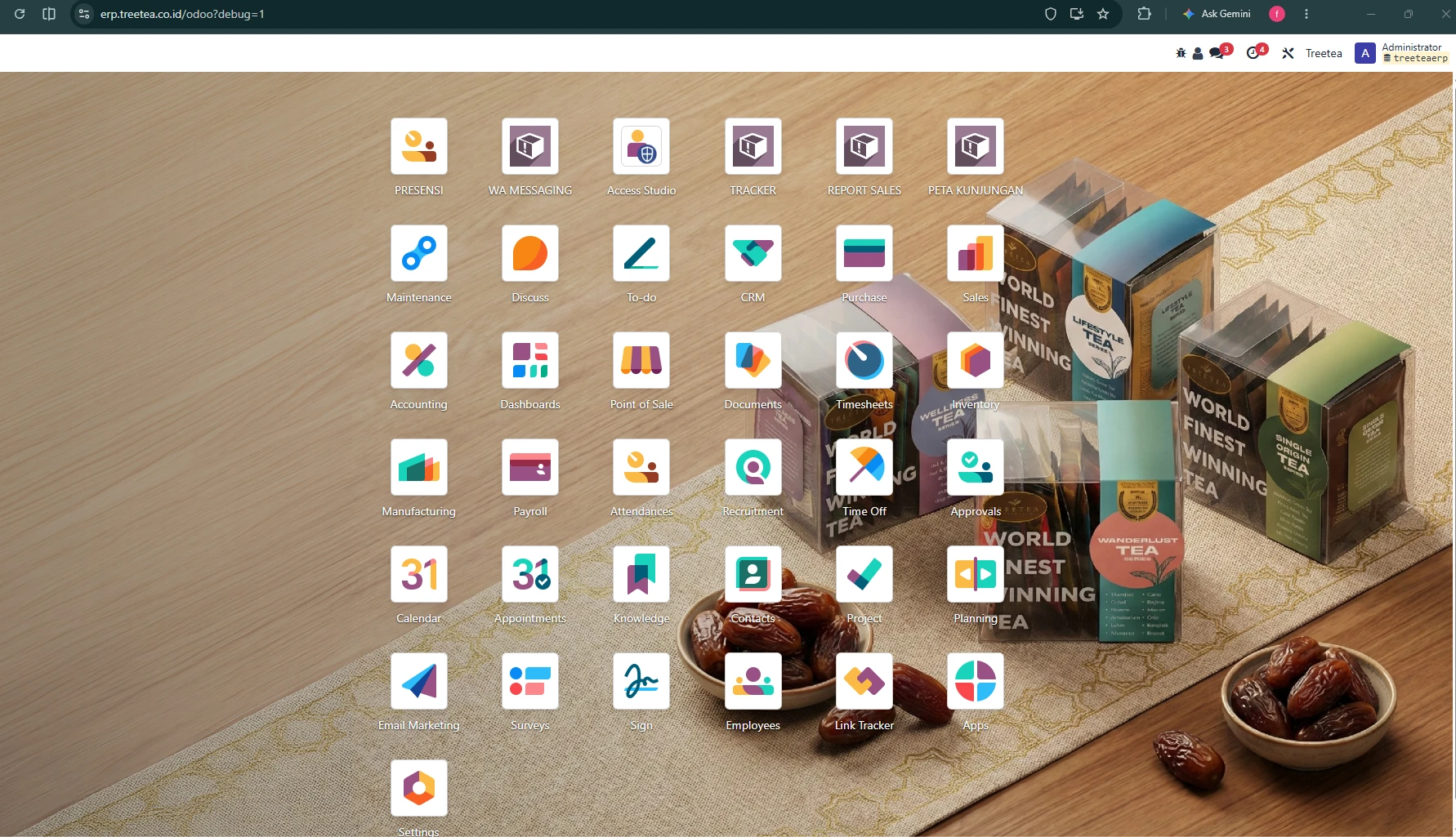Image resolution: width=1456 pixels, height=837 pixels.
Task: Open the To-do app
Action: 641,253
